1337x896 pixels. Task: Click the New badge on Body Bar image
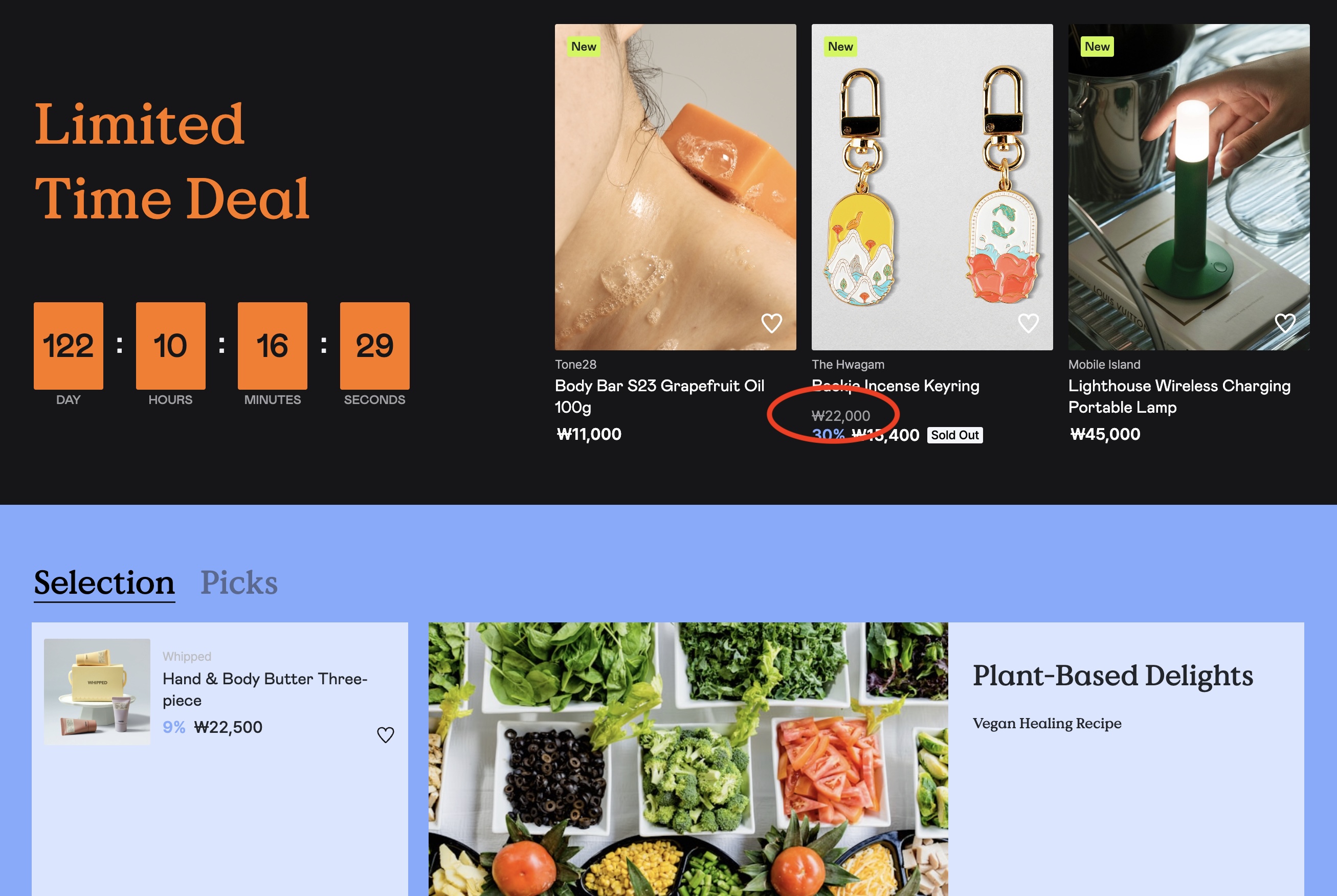(584, 47)
